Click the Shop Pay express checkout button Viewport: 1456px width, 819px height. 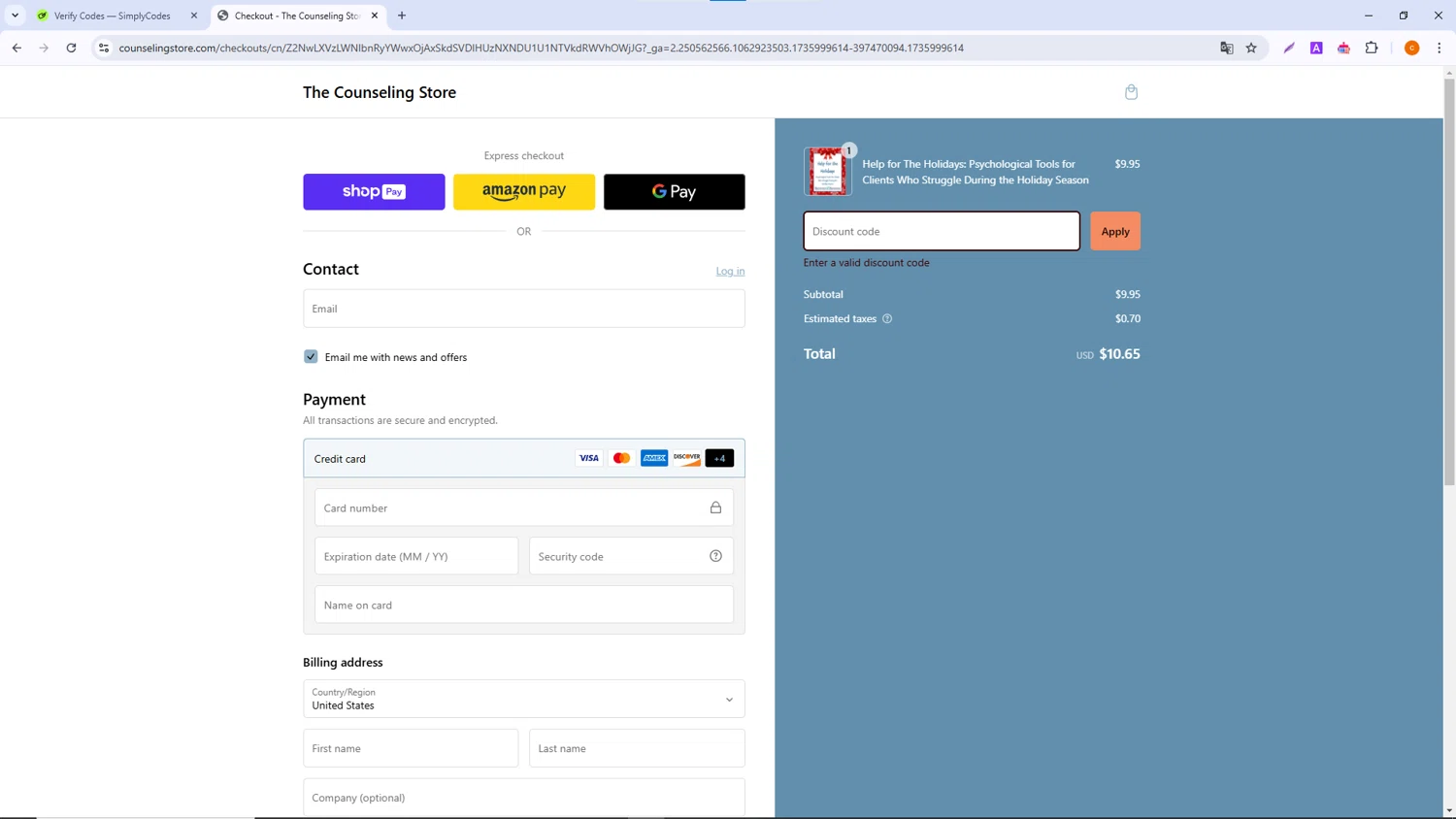pyautogui.click(x=374, y=192)
